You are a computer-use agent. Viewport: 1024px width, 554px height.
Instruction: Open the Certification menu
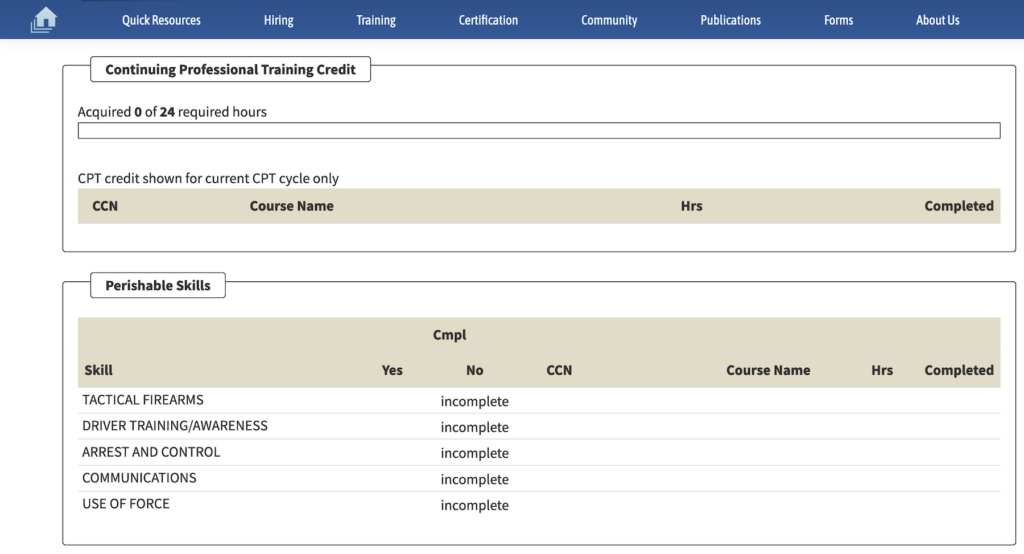coord(488,20)
